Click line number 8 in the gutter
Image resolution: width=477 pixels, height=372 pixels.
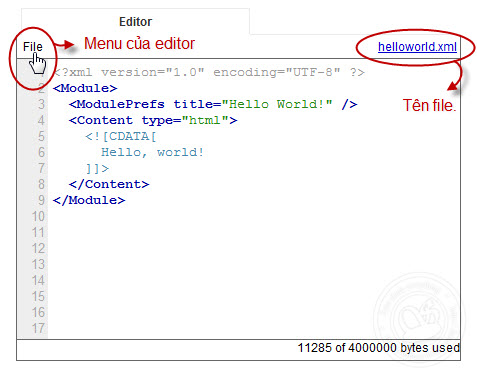pyautogui.click(x=41, y=184)
